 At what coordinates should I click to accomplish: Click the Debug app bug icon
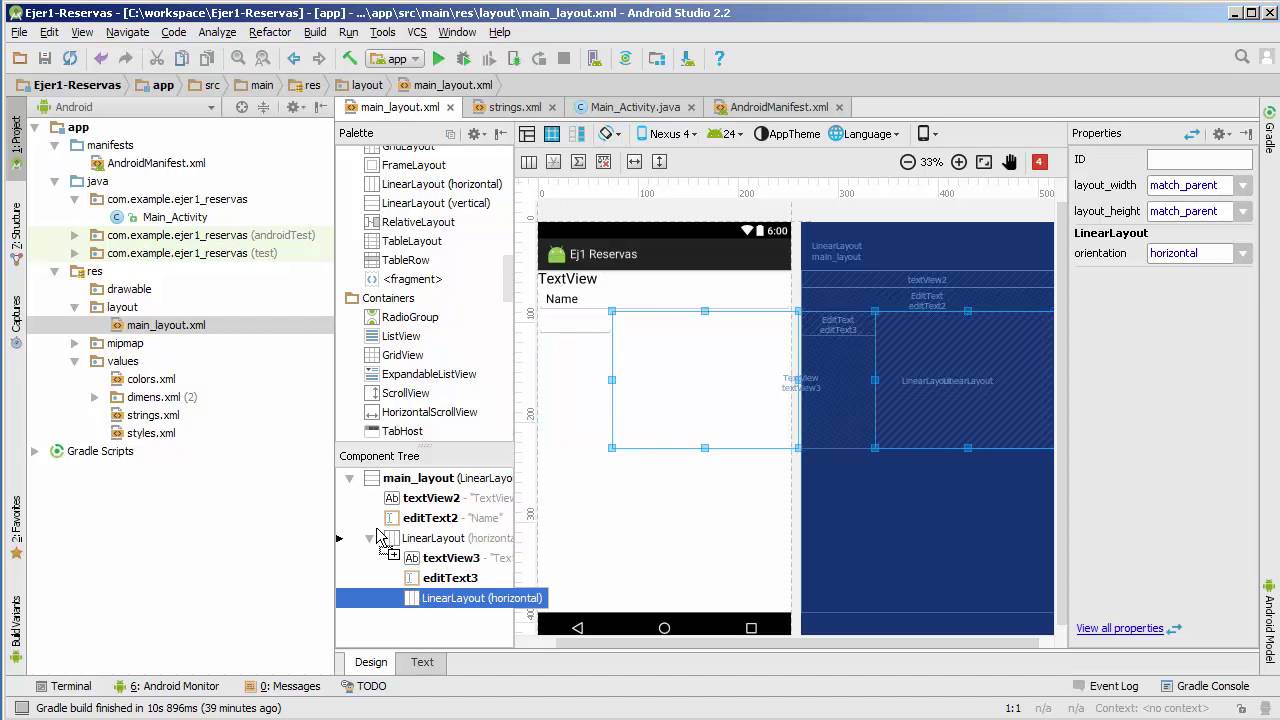pyautogui.click(x=463, y=59)
